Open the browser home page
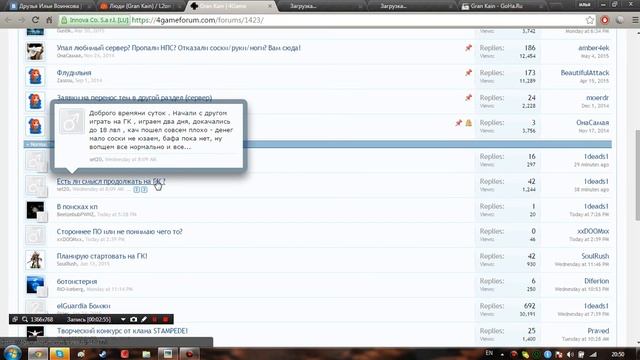The image size is (640, 360). click(49, 20)
